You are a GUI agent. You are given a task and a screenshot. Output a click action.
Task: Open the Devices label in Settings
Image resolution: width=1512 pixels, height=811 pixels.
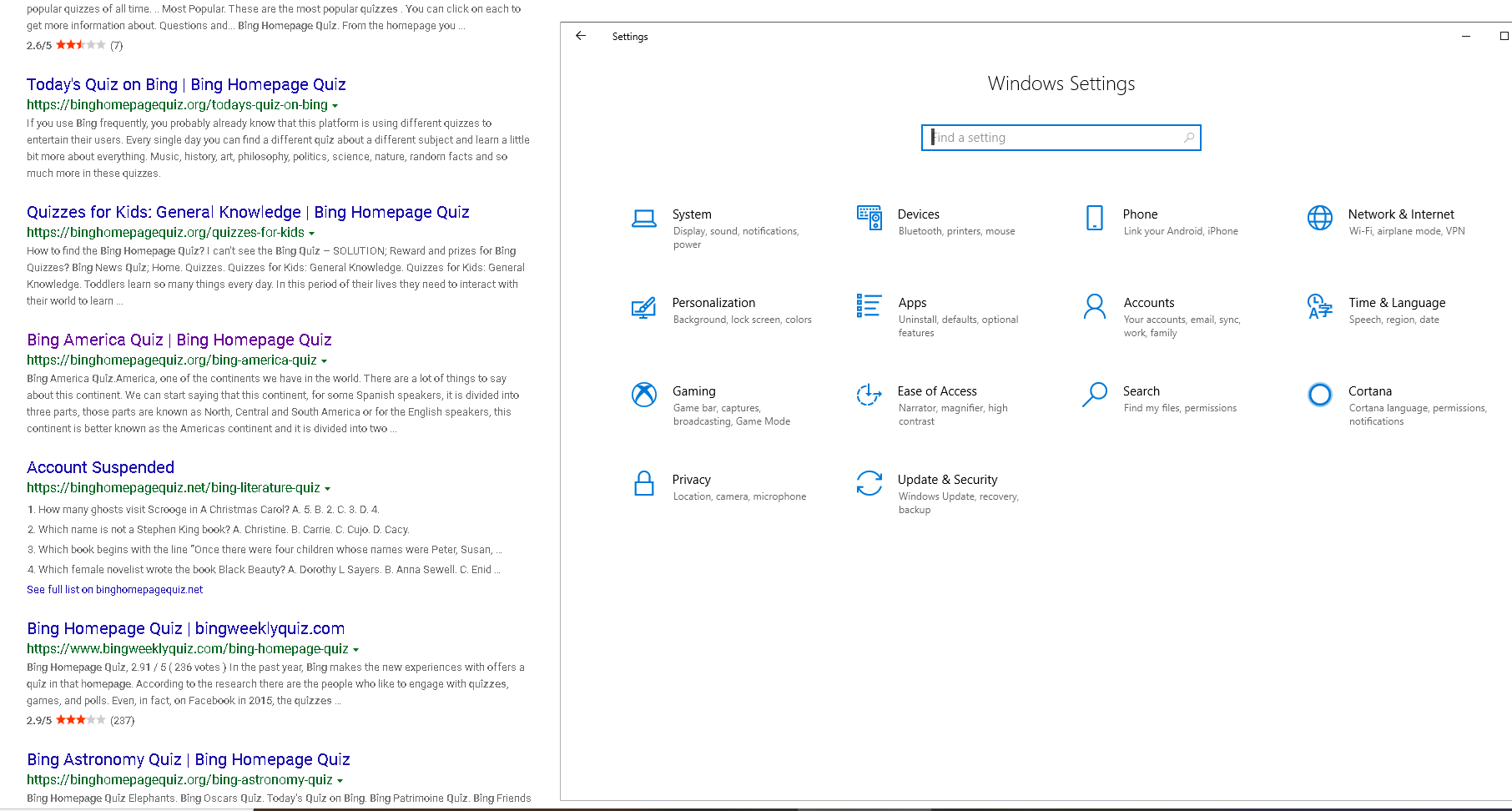tap(918, 214)
